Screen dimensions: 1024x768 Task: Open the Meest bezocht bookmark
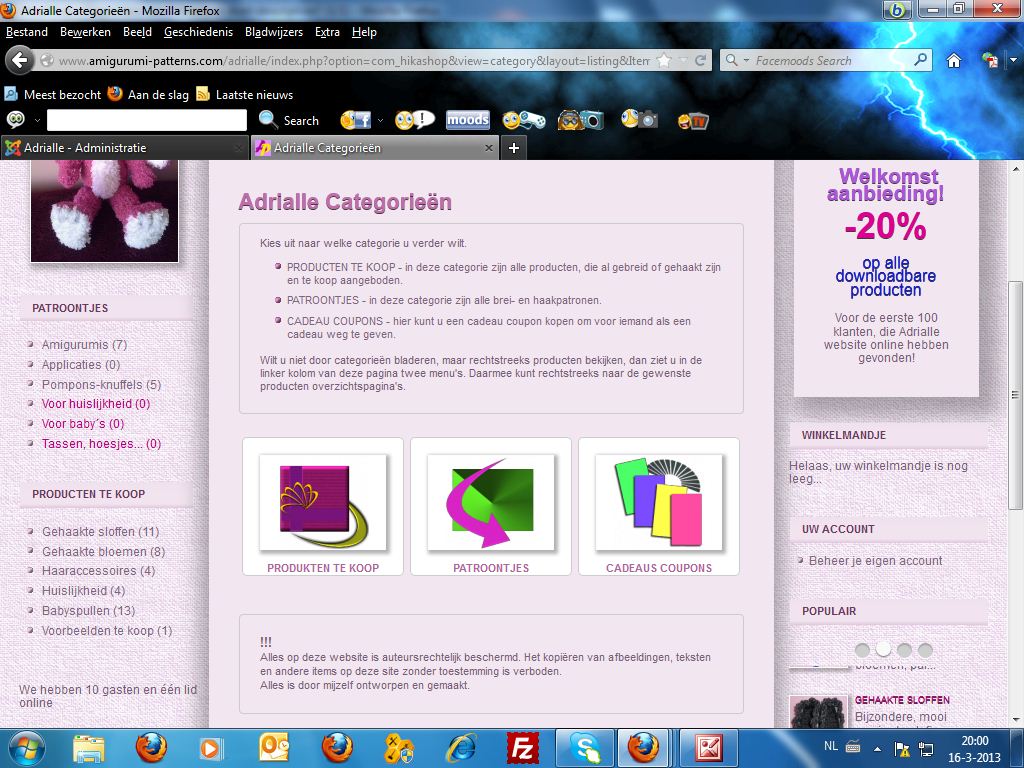pos(54,95)
